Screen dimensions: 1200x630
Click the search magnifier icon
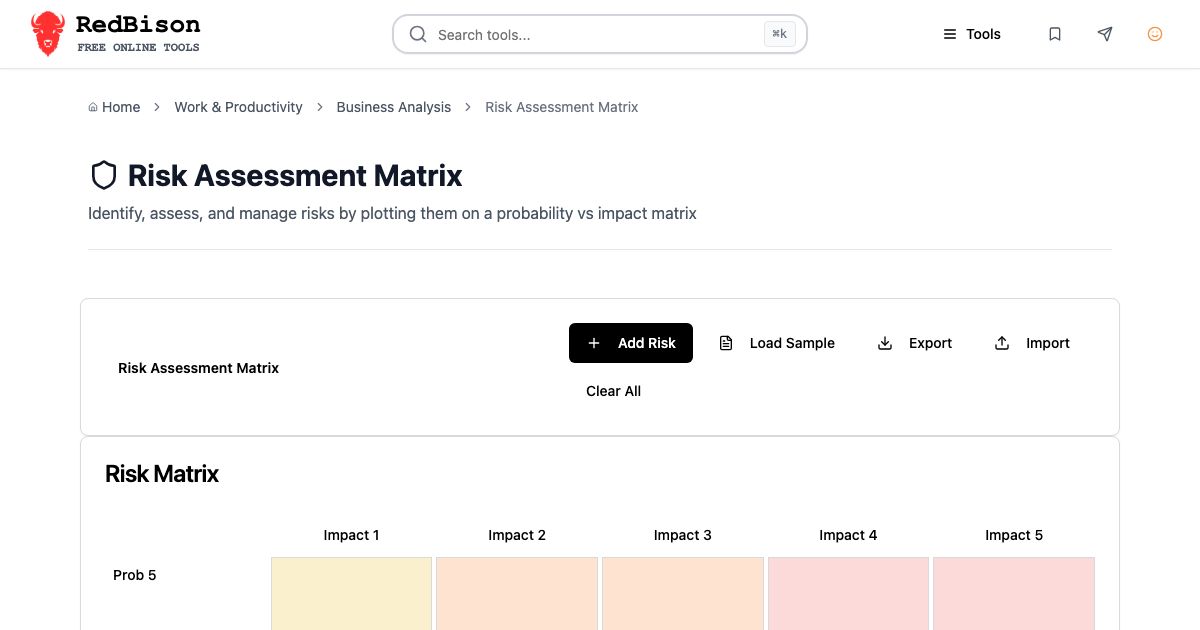pos(418,34)
